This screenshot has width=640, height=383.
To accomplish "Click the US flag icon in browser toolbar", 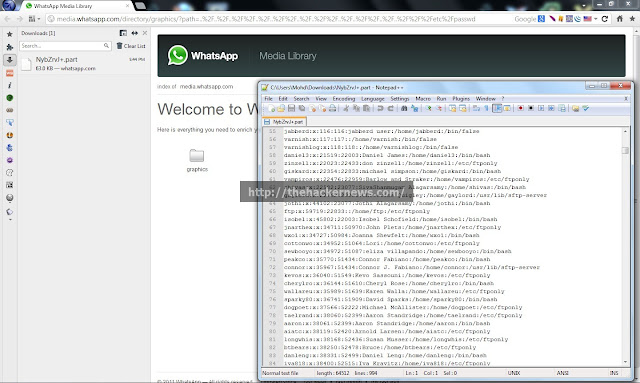I will (x=588, y=19).
